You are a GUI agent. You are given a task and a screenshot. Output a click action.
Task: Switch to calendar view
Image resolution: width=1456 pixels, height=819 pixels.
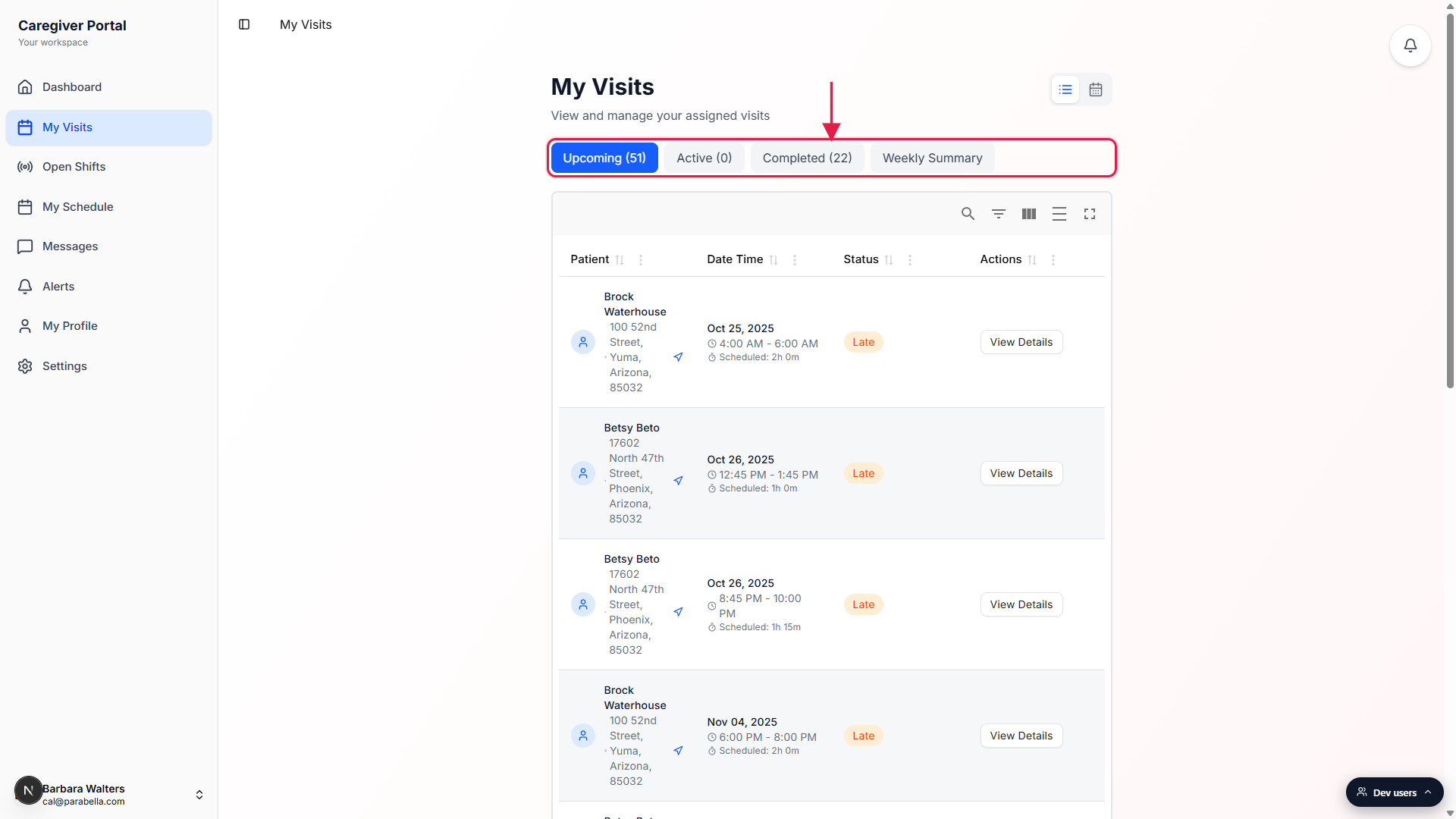click(1096, 89)
